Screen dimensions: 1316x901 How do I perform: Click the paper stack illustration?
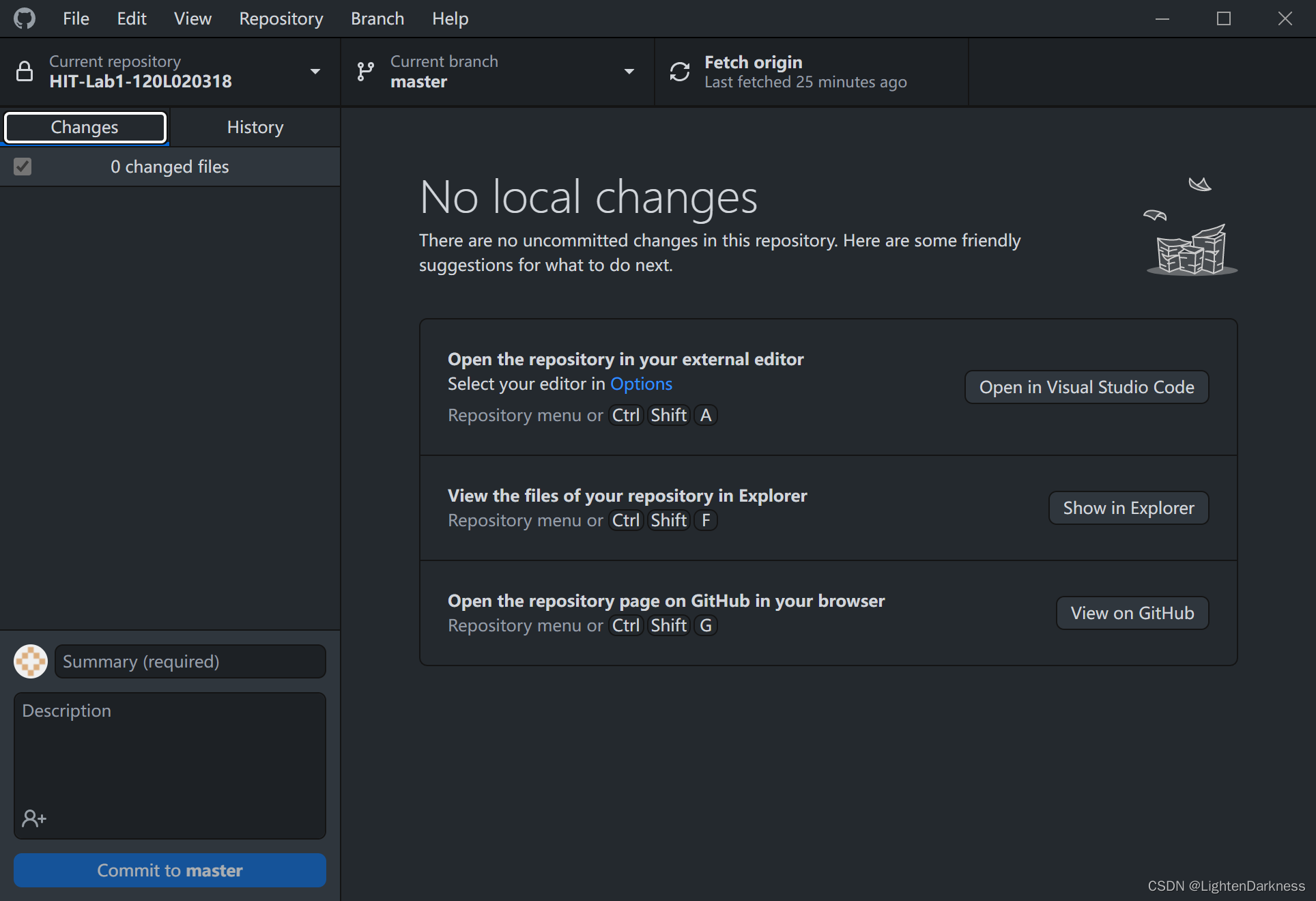[1192, 251]
